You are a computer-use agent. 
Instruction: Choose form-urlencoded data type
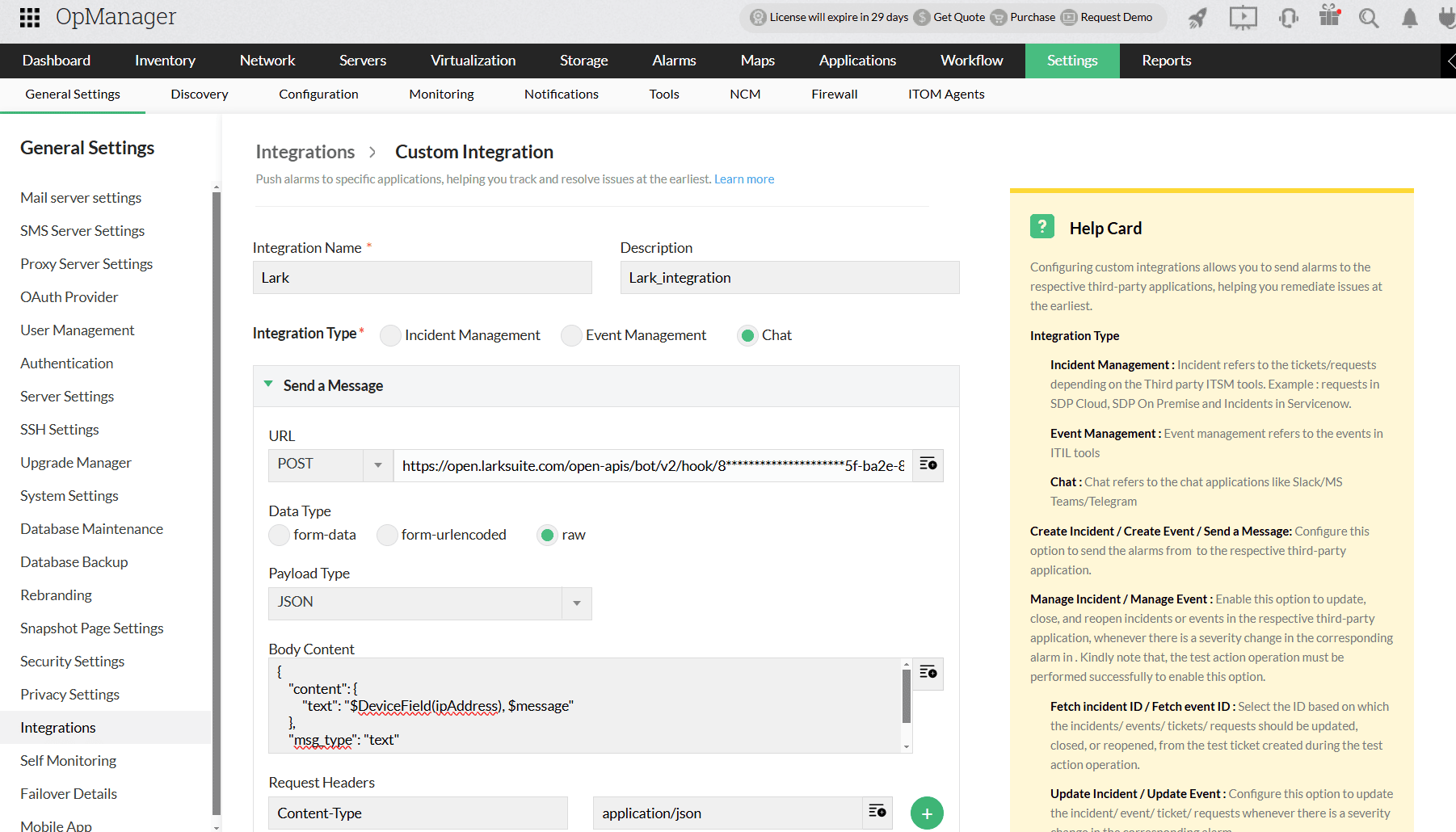[386, 535]
